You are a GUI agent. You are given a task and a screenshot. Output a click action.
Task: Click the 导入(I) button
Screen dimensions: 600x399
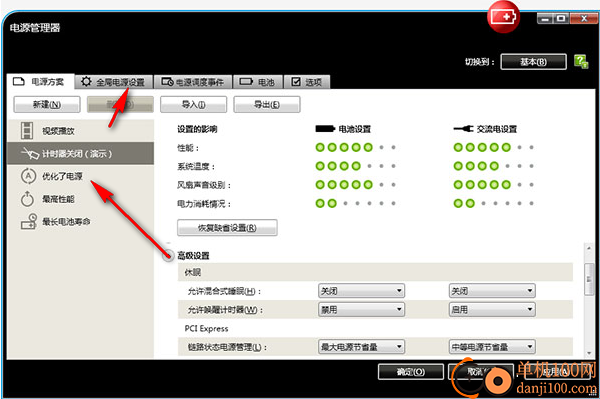(193, 104)
